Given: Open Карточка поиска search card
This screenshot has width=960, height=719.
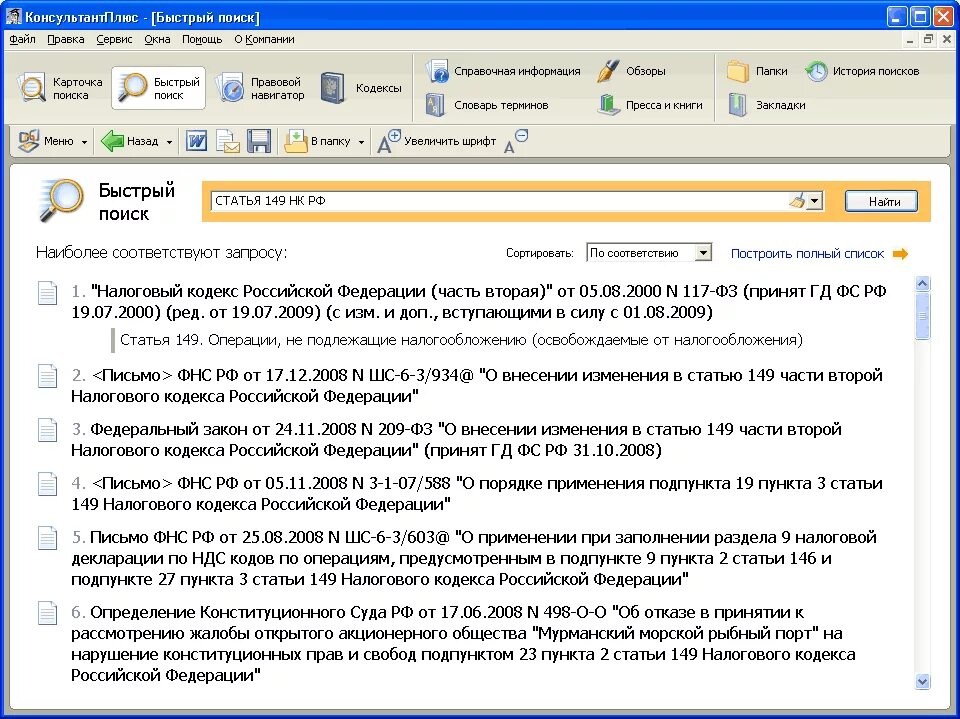Looking at the screenshot, I should [x=59, y=88].
